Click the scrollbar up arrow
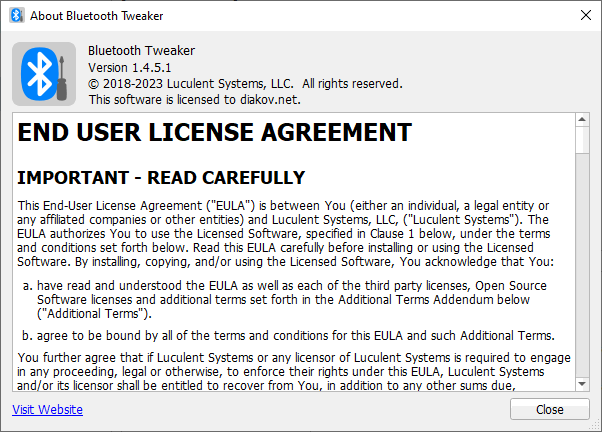602x432 pixels. (580, 120)
